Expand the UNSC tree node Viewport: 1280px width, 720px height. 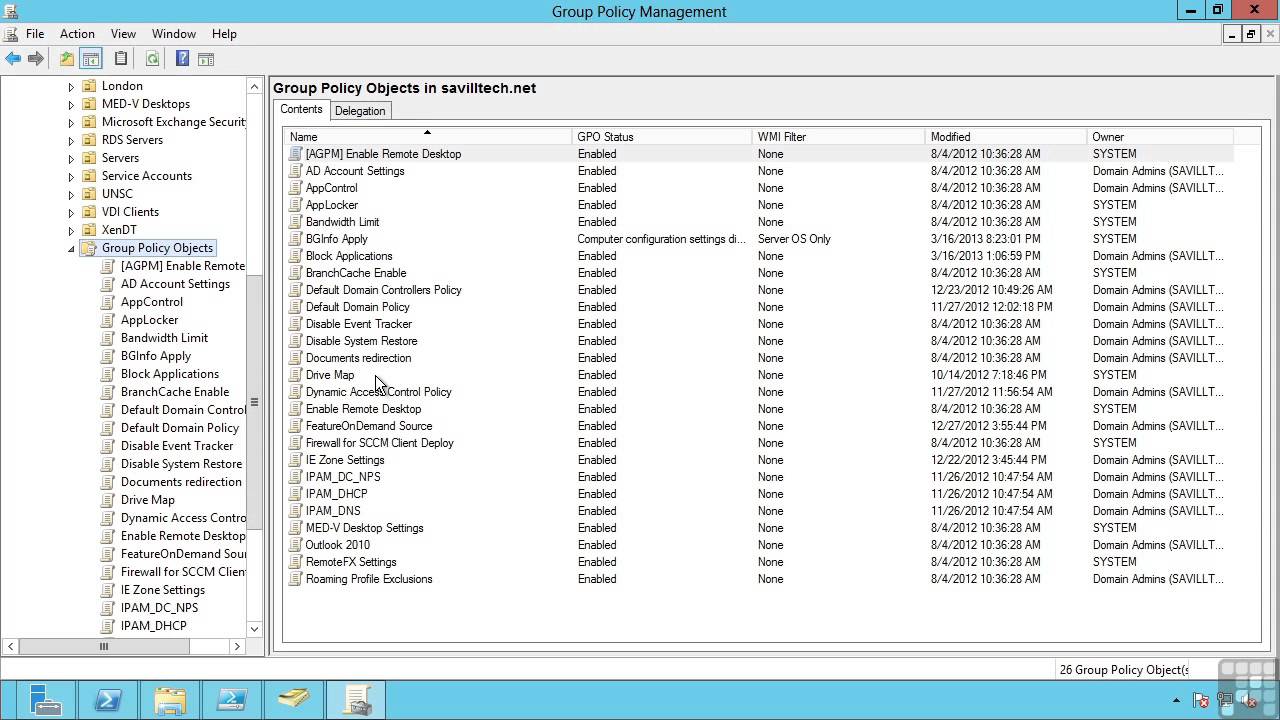(71, 195)
